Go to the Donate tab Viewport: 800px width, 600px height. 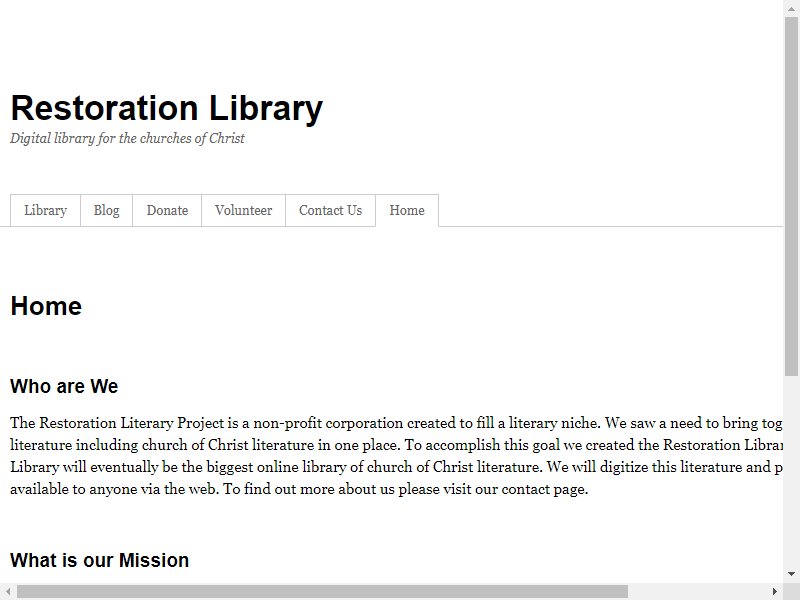(x=167, y=210)
